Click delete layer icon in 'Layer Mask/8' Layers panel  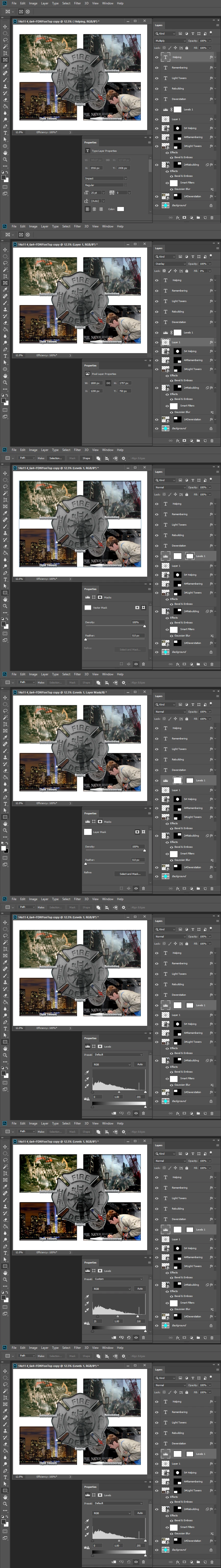[212, 889]
